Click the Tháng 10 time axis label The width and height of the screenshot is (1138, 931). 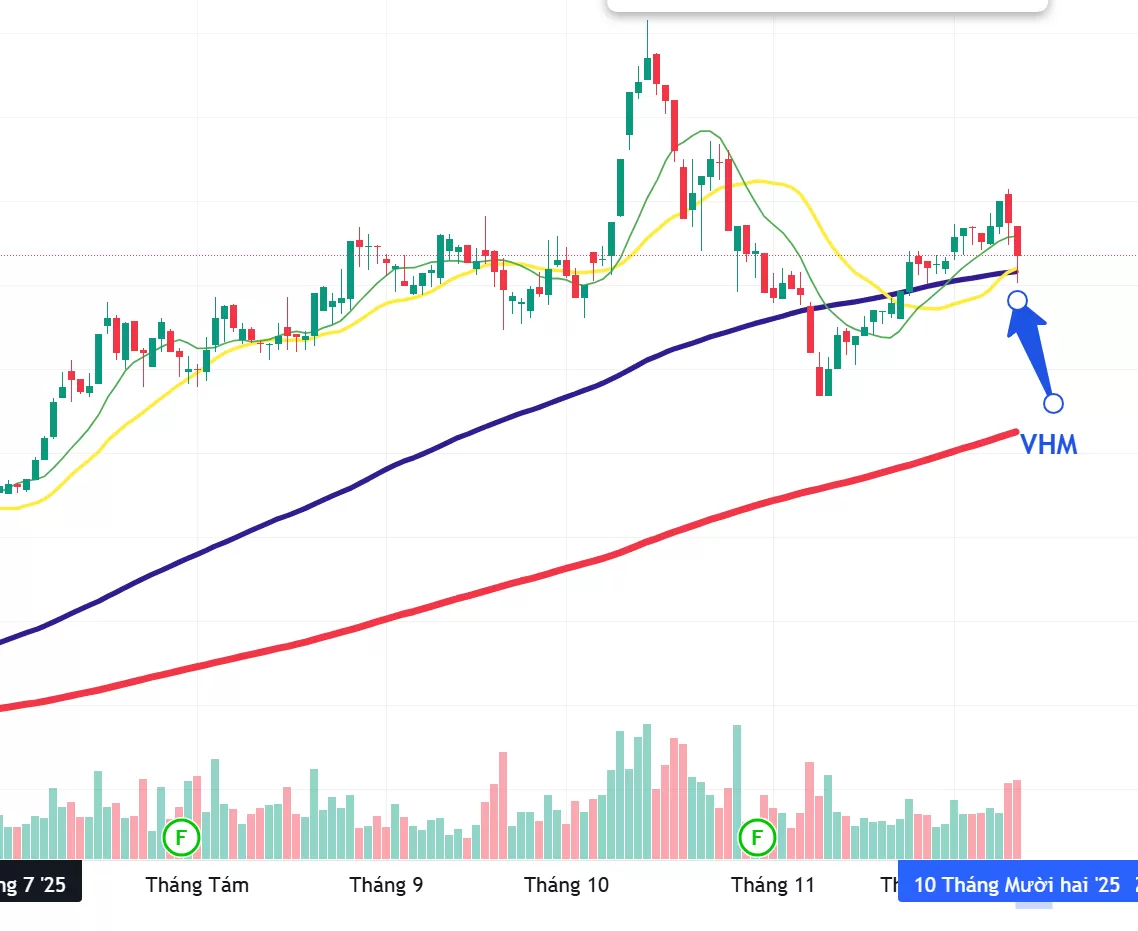(566, 885)
